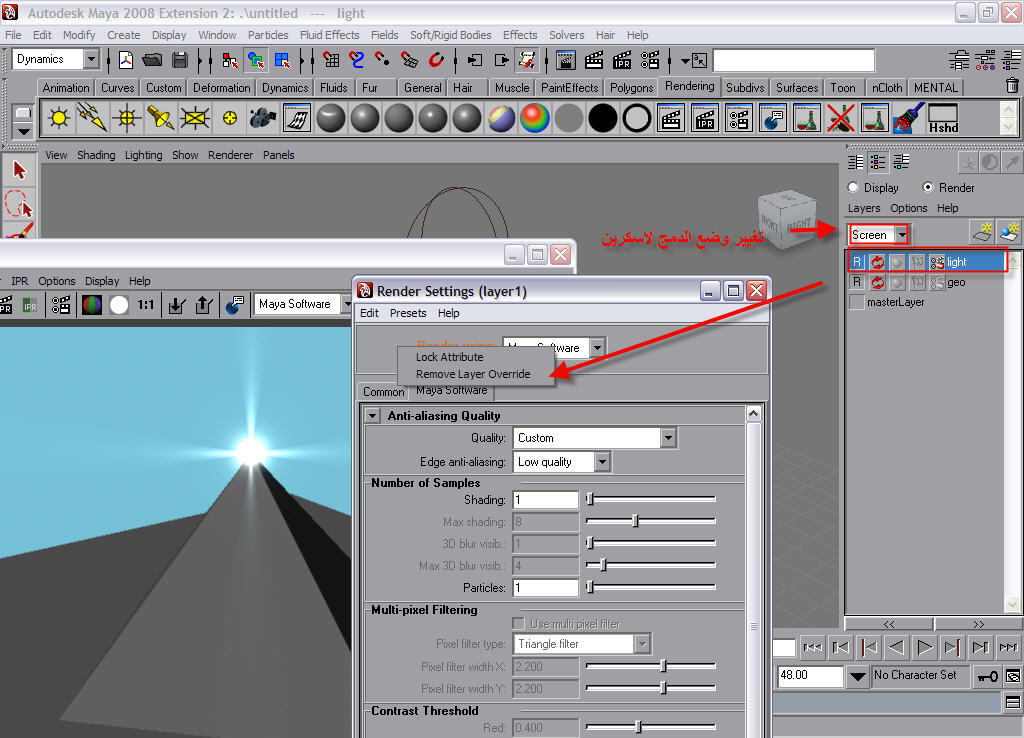Collapse the Anti-aliasing Quality section
This screenshot has height=738, width=1024.
coord(372,415)
